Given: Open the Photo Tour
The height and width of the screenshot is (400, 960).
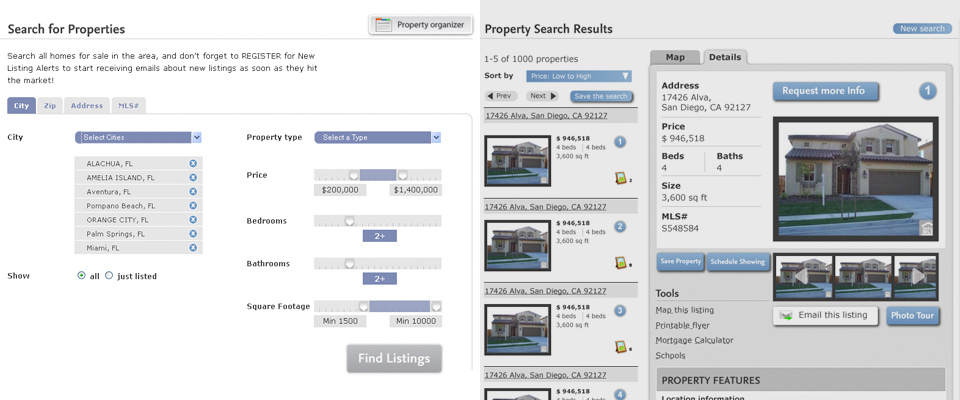Looking at the screenshot, I should 912,315.
